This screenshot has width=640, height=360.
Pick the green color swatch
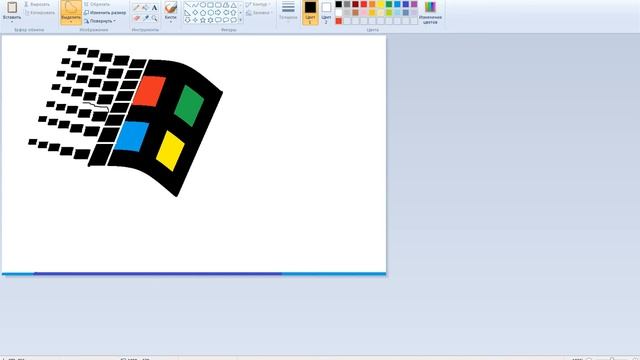(x=389, y=4)
